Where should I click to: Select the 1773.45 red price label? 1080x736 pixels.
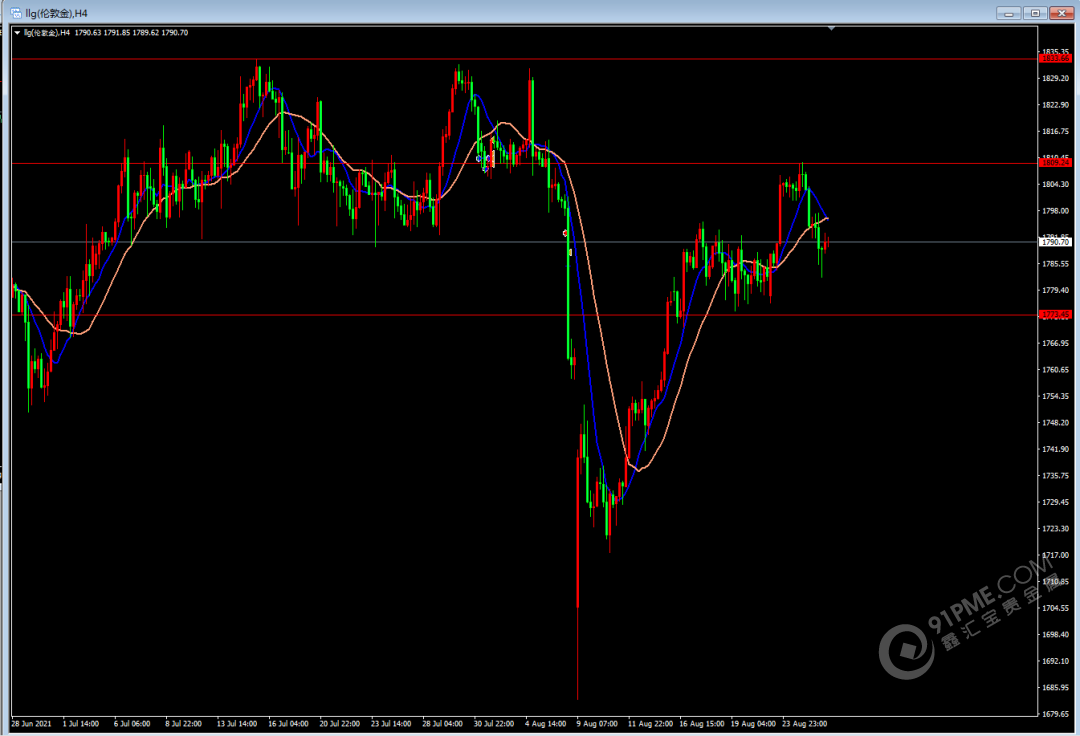tap(1055, 315)
